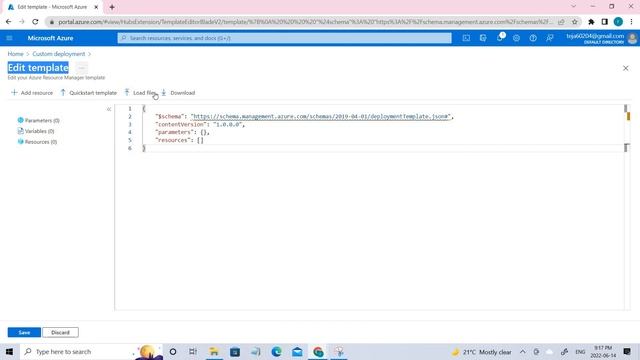Viewport: 640px width, 360px height.
Task: Open the notifications bell icon
Action: pos(500,38)
